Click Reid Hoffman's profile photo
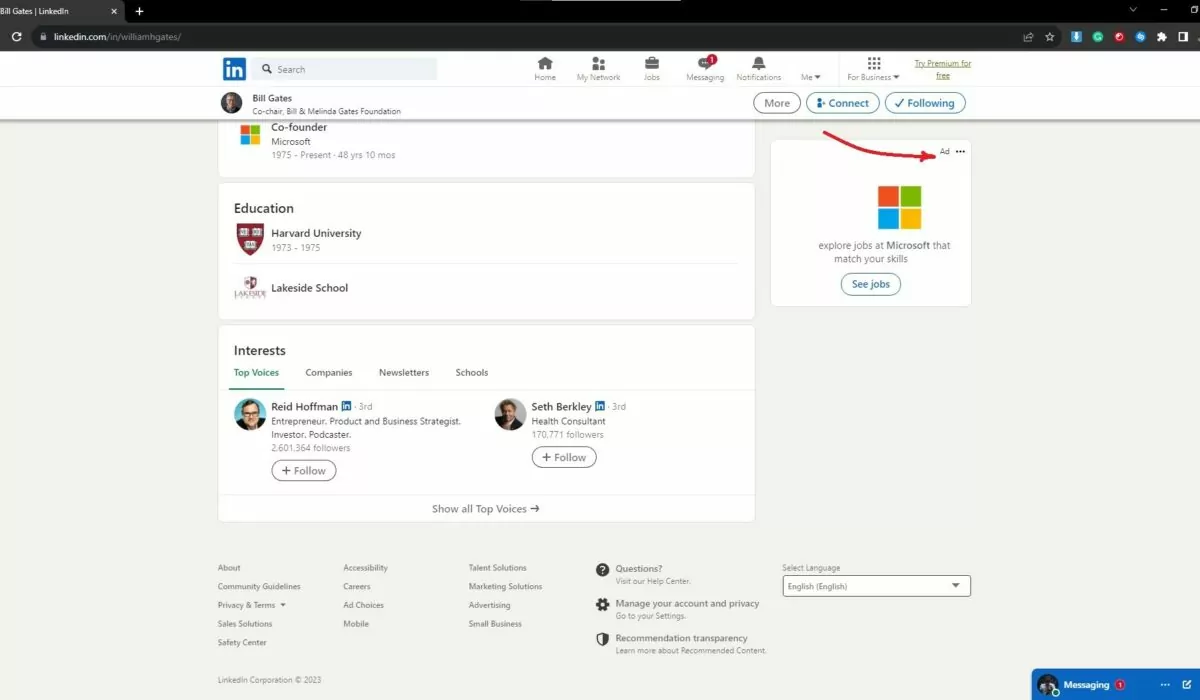The width and height of the screenshot is (1200, 700). (250, 414)
